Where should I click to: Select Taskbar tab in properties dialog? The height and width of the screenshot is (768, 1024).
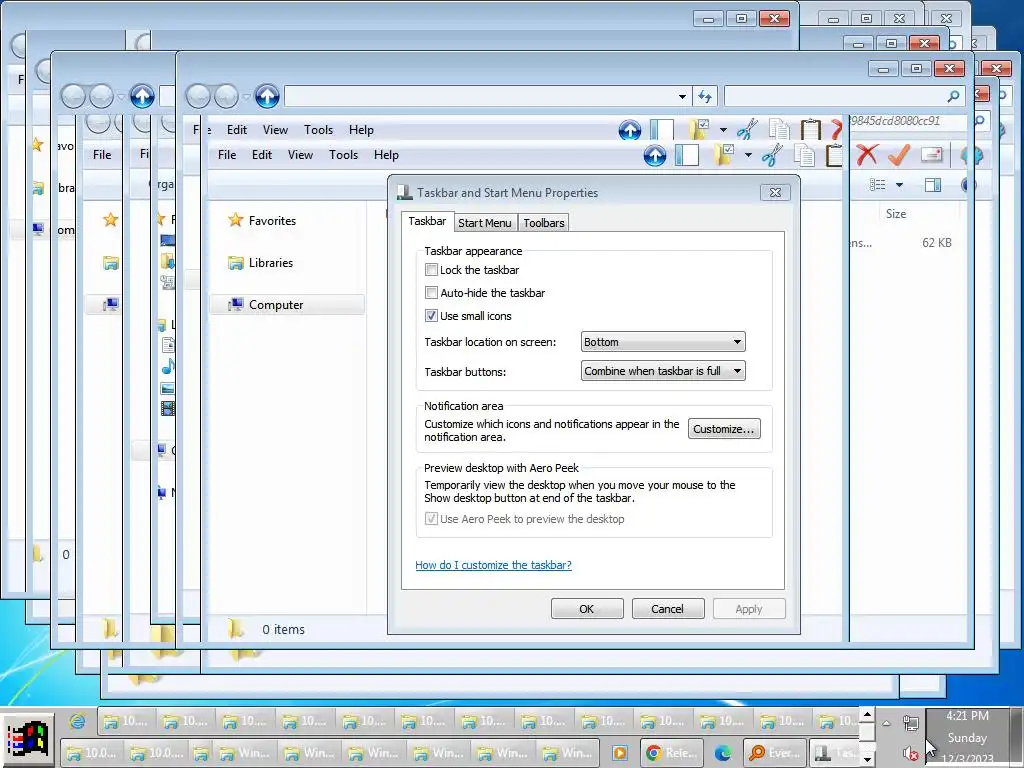point(427,221)
